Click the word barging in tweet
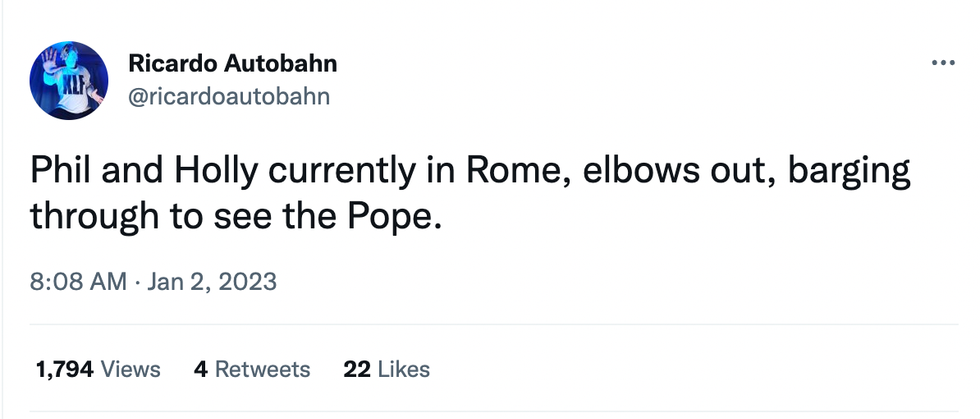This screenshot has height=419, width=980. pos(850,174)
